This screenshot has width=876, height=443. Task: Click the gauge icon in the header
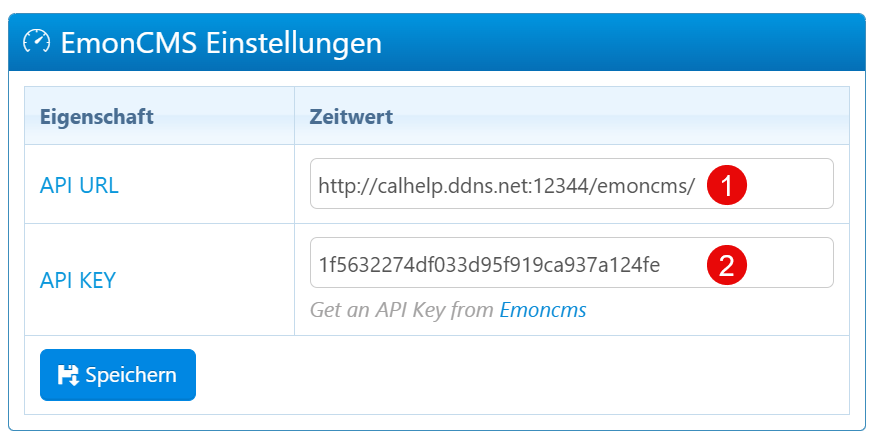(36, 42)
